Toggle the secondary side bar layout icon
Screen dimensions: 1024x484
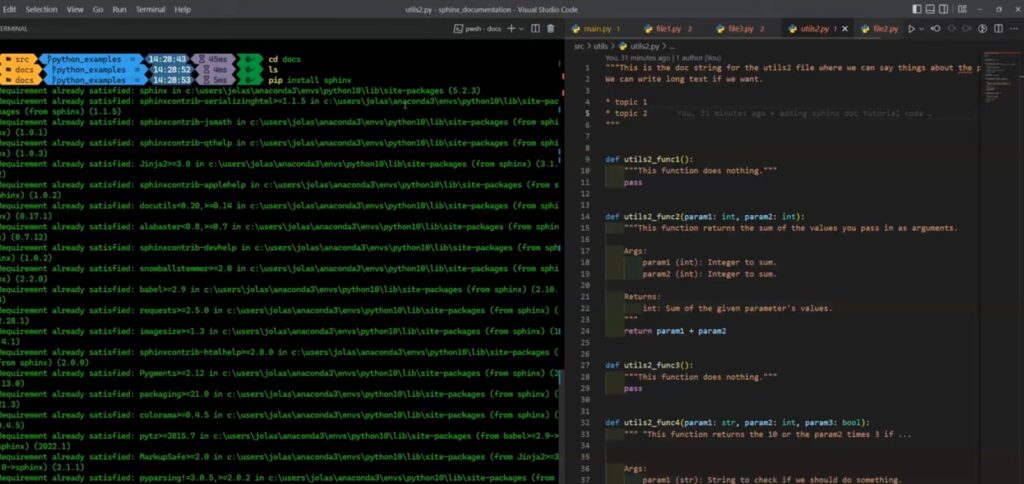[x=944, y=9]
